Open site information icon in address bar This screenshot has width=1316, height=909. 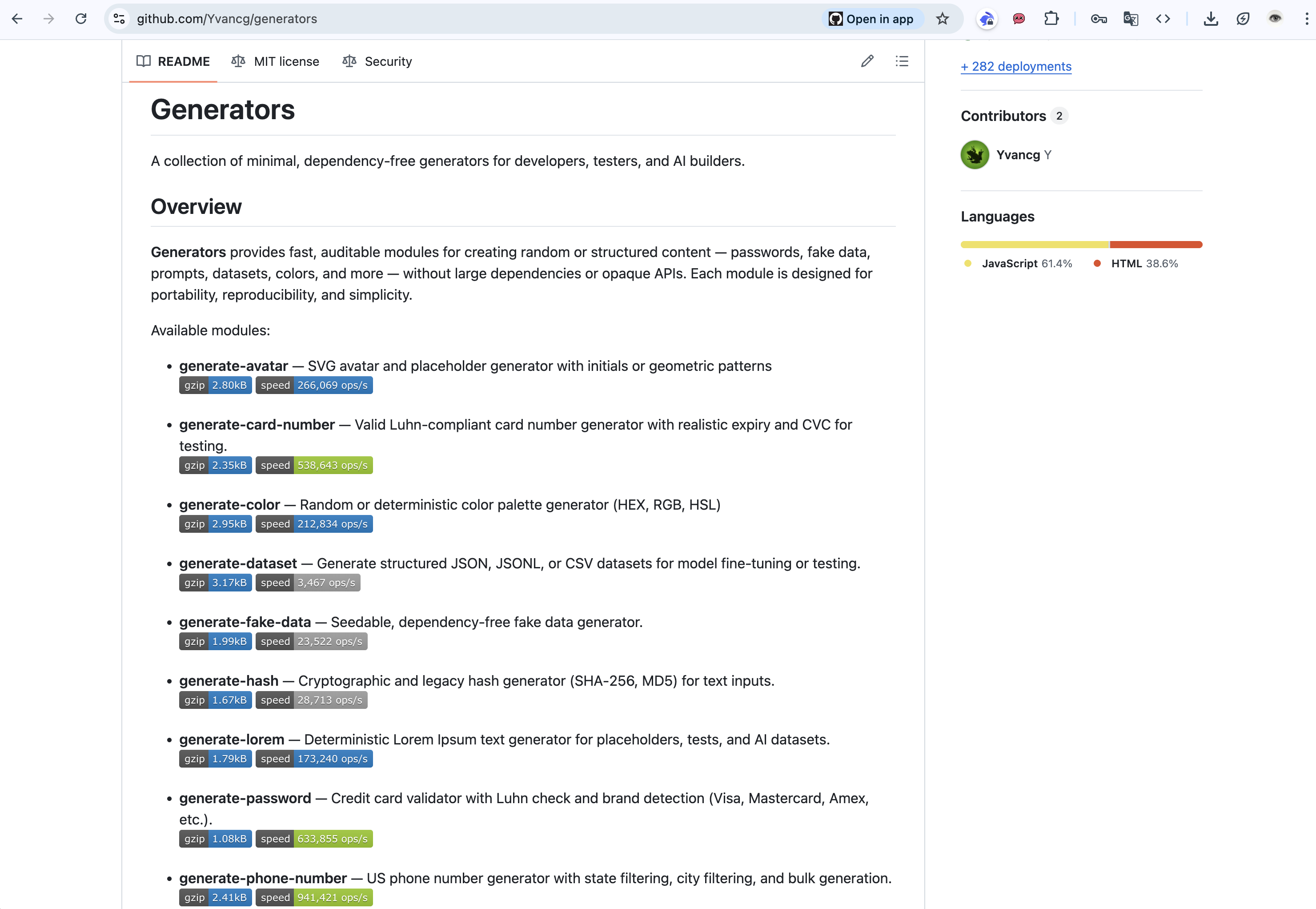click(119, 19)
